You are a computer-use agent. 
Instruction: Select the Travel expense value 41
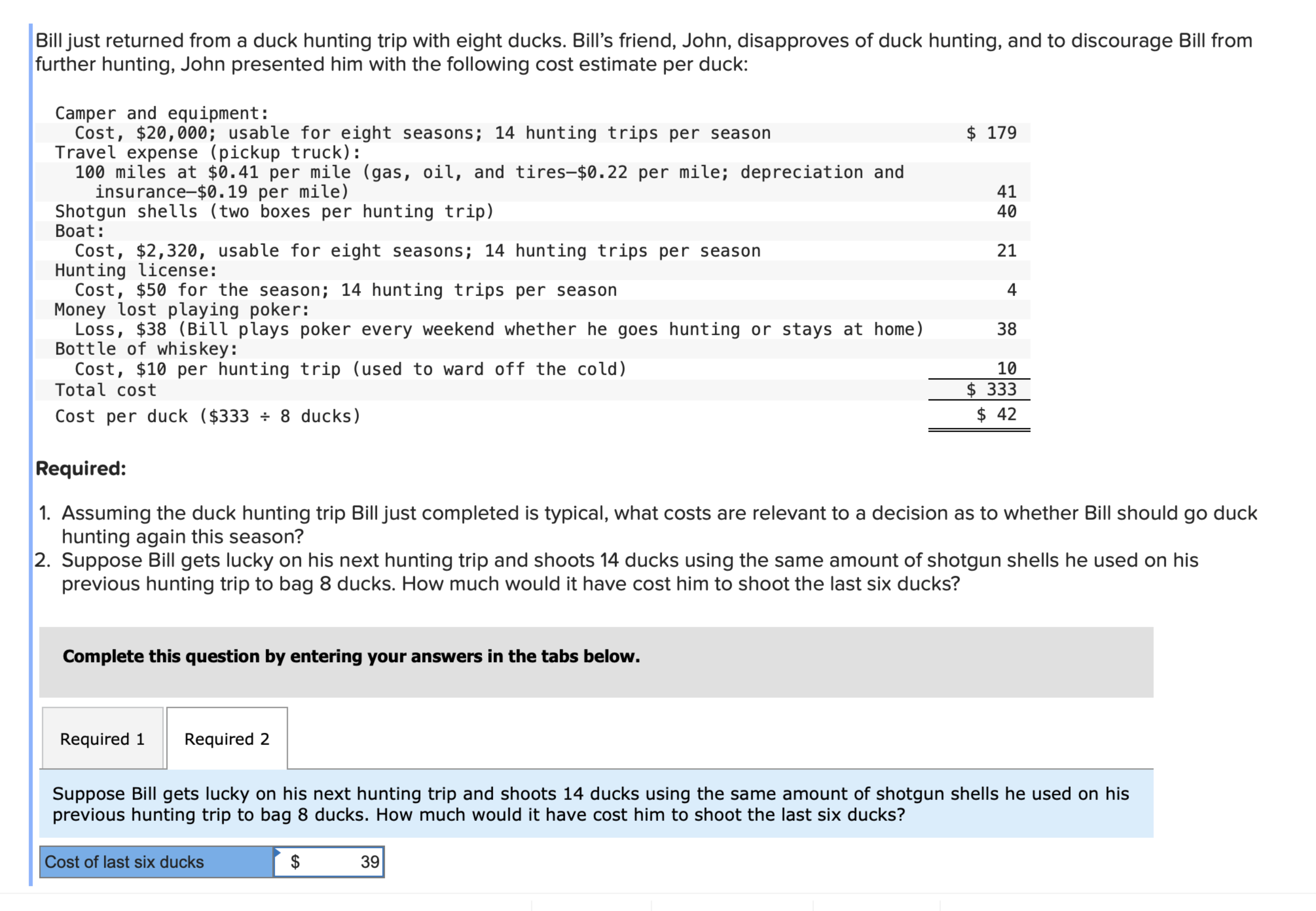pyautogui.click(x=1007, y=192)
